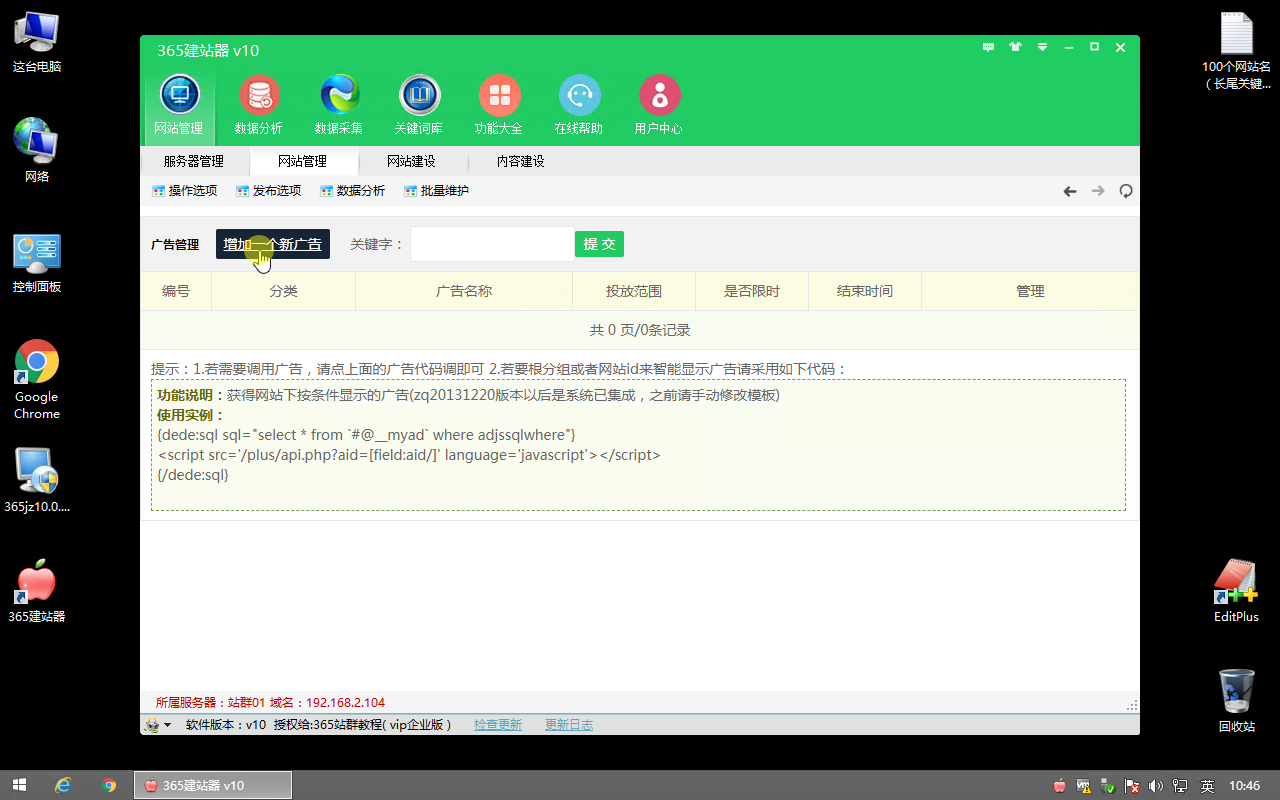Open the 批量维护 menu

[437, 191]
